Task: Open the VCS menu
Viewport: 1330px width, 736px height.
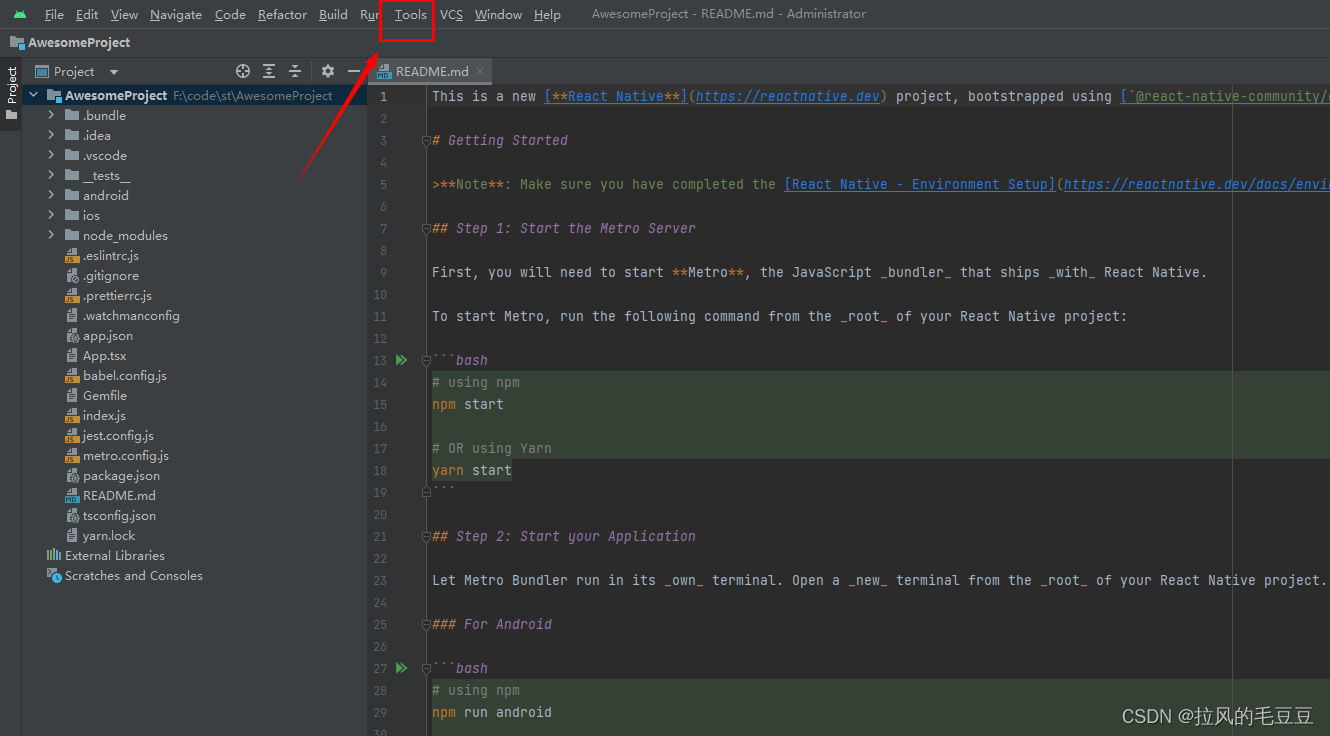Action: [x=451, y=14]
